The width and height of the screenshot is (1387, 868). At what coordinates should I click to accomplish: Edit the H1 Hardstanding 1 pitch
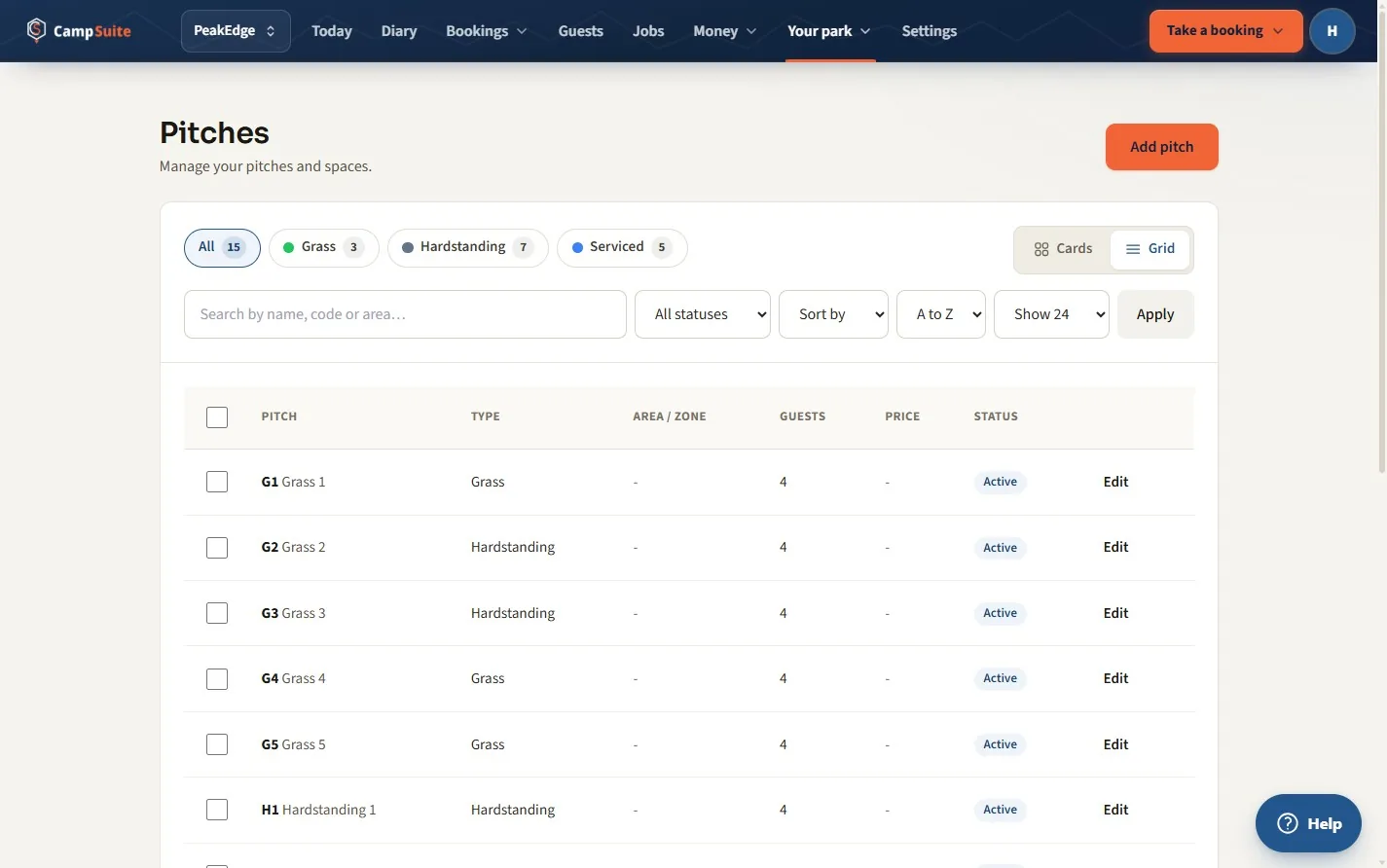(x=1115, y=810)
